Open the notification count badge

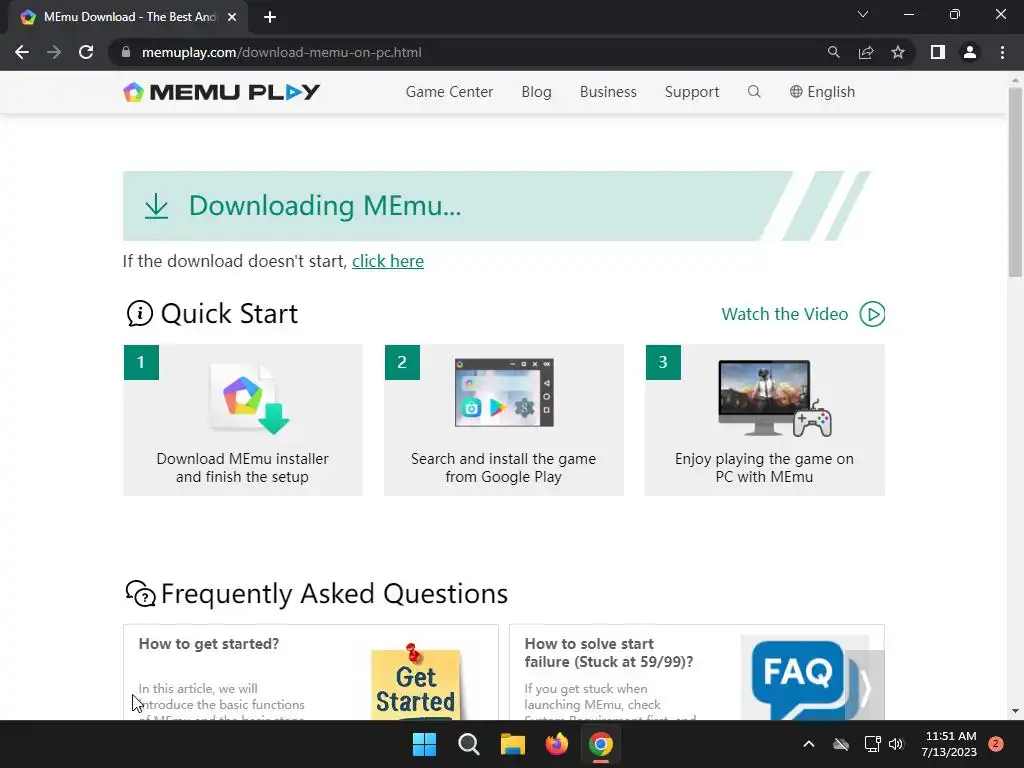pos(996,744)
